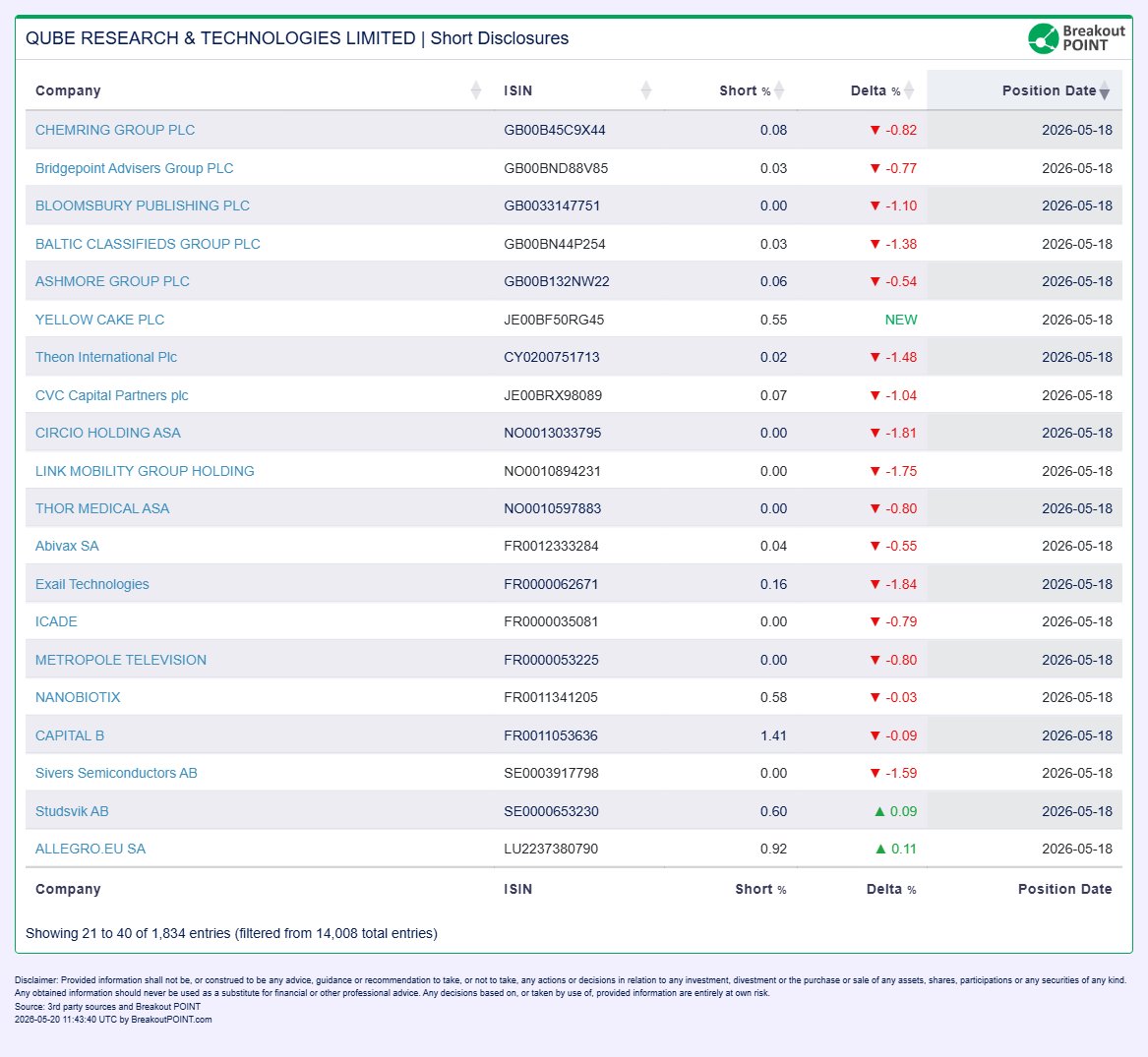
Task: Click the 1.41 short value for Capital B
Action: 773,735
